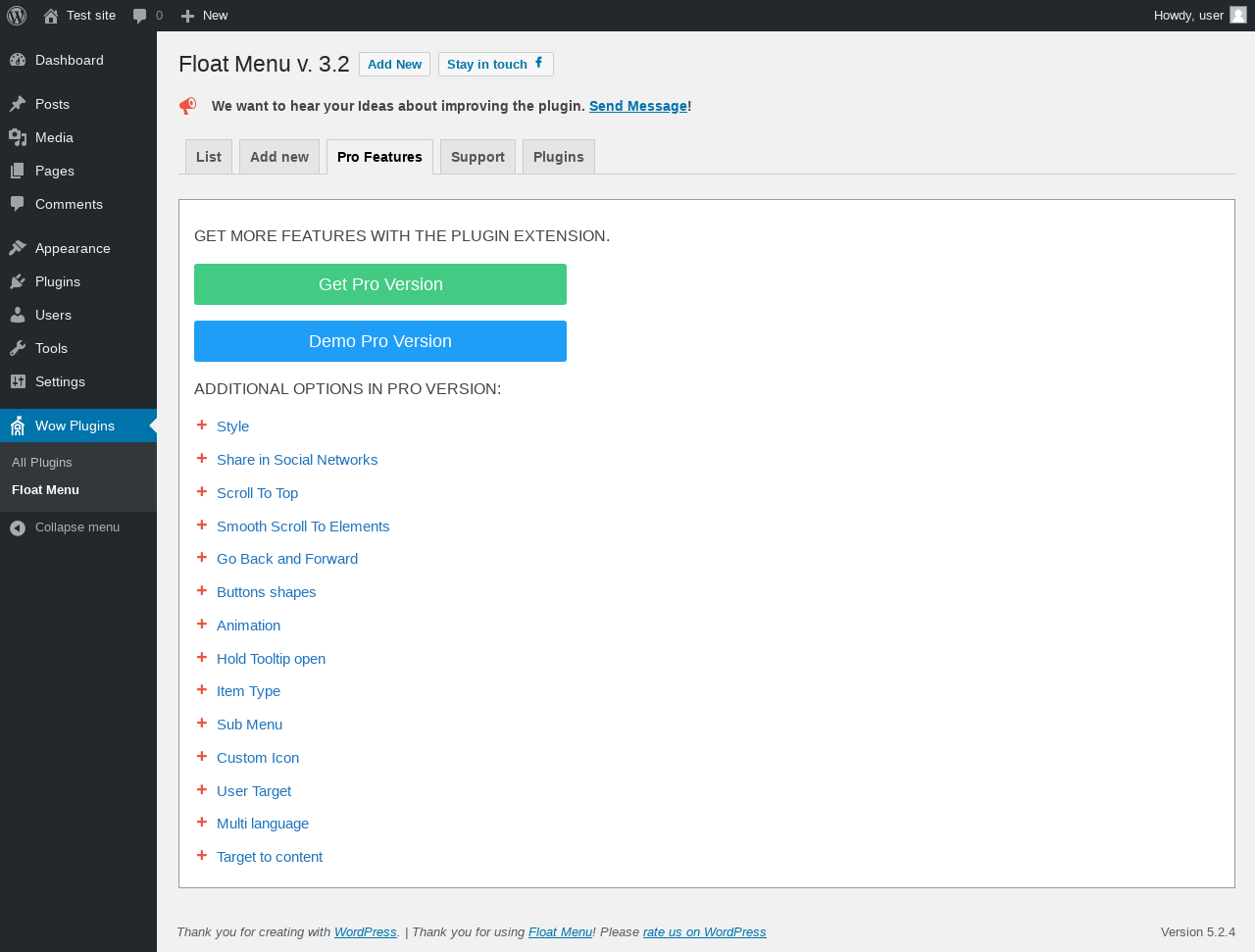The width and height of the screenshot is (1255, 952).
Task: Select the Pro Features tab
Action: 379,157
